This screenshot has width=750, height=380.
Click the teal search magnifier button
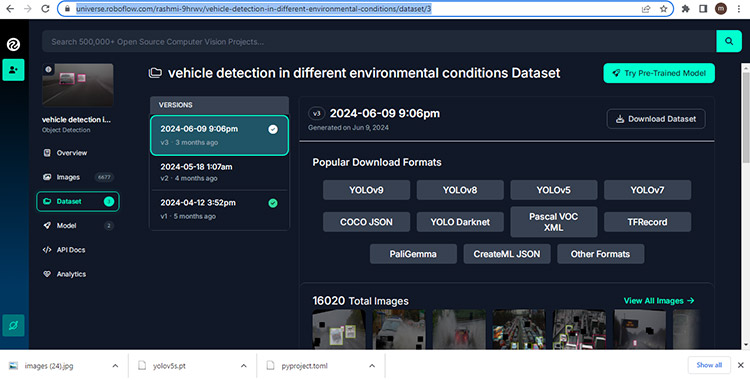(729, 42)
